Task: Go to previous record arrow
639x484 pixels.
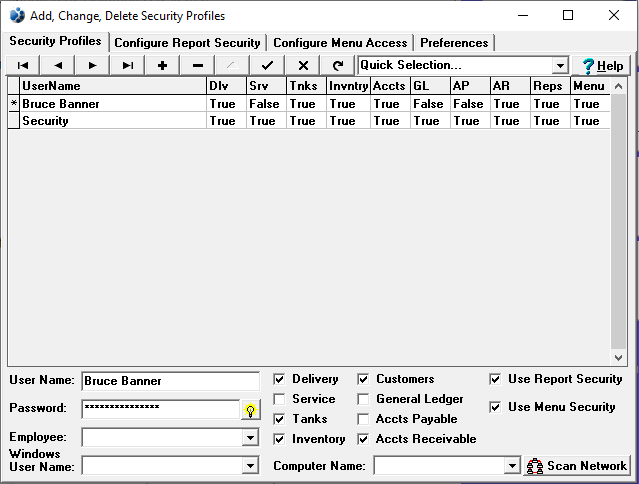Action: point(57,66)
